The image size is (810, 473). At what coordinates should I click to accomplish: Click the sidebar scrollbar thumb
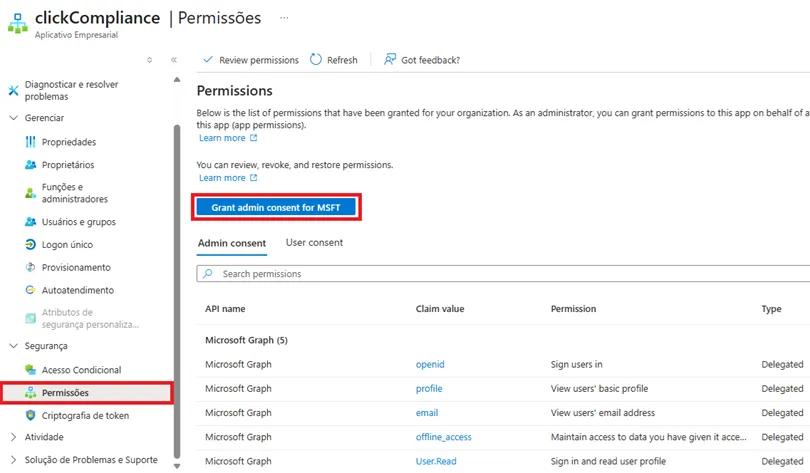point(177,292)
